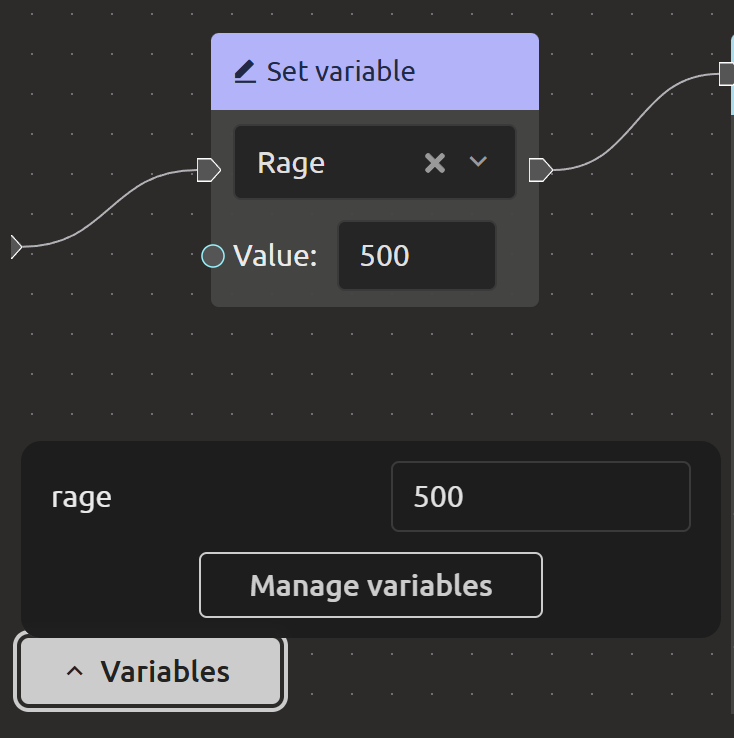Viewport: 734px width, 738px height.
Task: Focus the Value field in the Set variable node
Action: click(x=416, y=256)
